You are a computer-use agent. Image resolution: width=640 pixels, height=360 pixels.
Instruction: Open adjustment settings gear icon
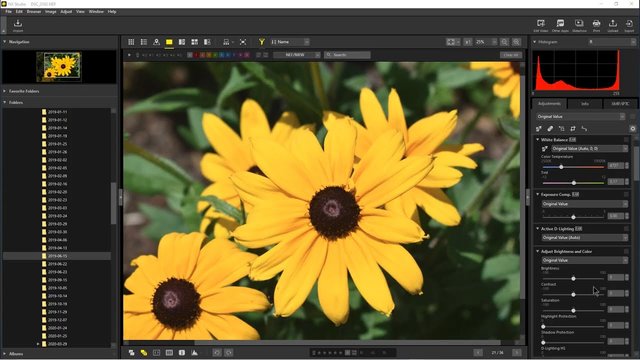point(633,129)
